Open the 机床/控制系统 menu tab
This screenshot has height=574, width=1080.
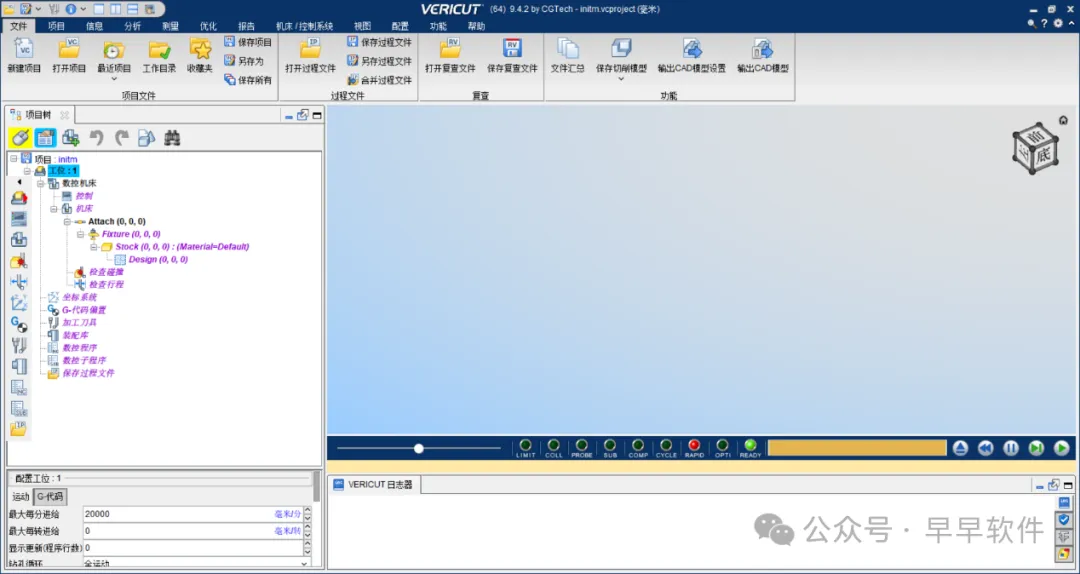[304, 26]
